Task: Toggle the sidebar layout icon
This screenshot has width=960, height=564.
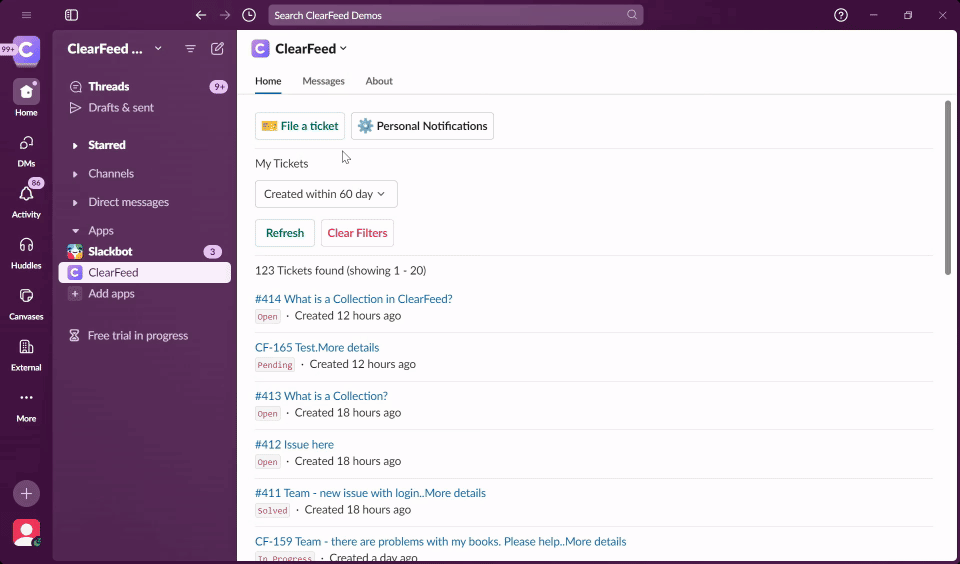Action: pyautogui.click(x=71, y=15)
